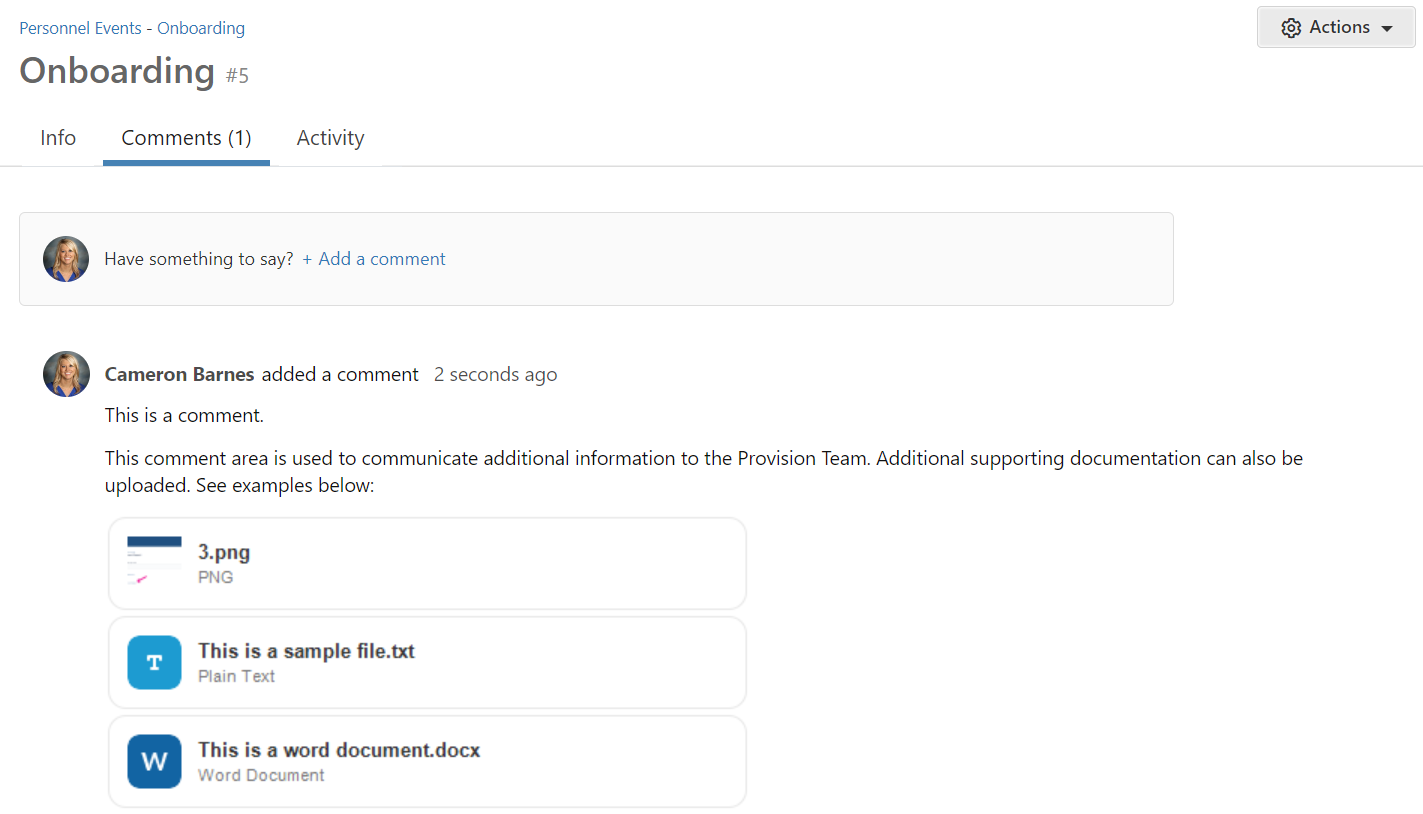Click the gear icon in the Actions button
Viewport: 1423px width, 814px height.
click(x=1291, y=28)
